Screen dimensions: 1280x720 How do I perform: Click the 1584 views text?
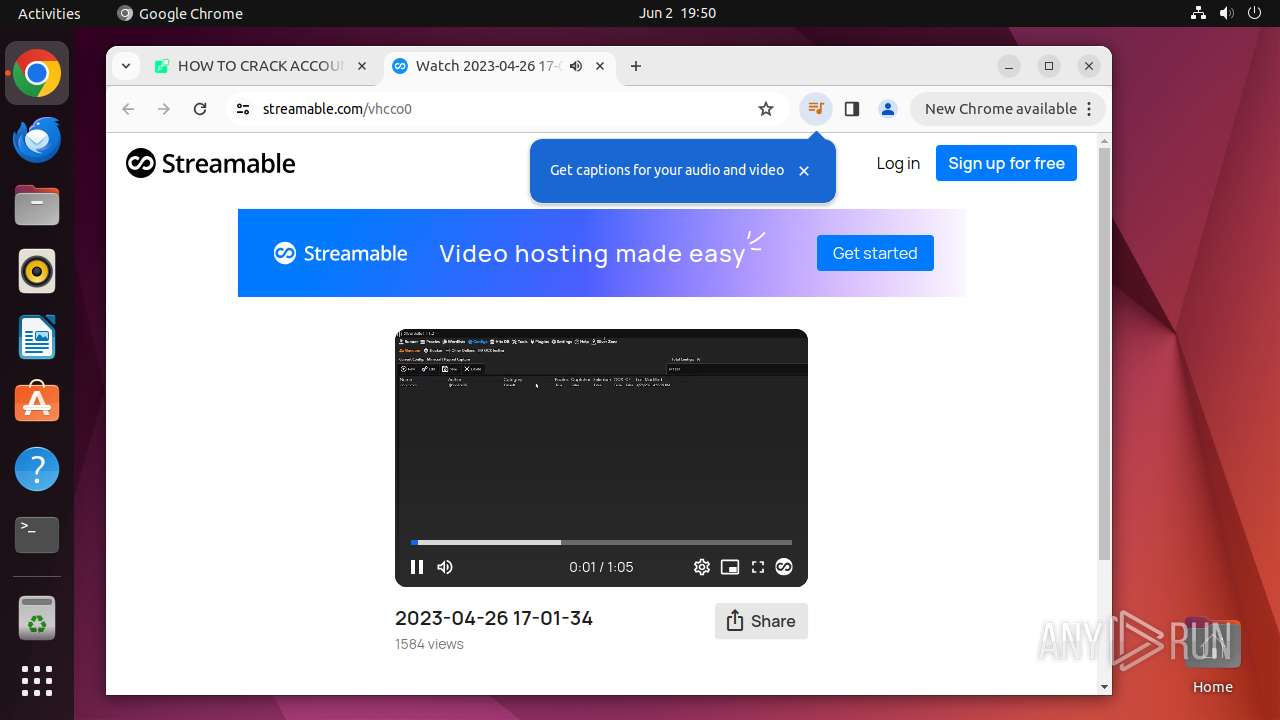429,644
